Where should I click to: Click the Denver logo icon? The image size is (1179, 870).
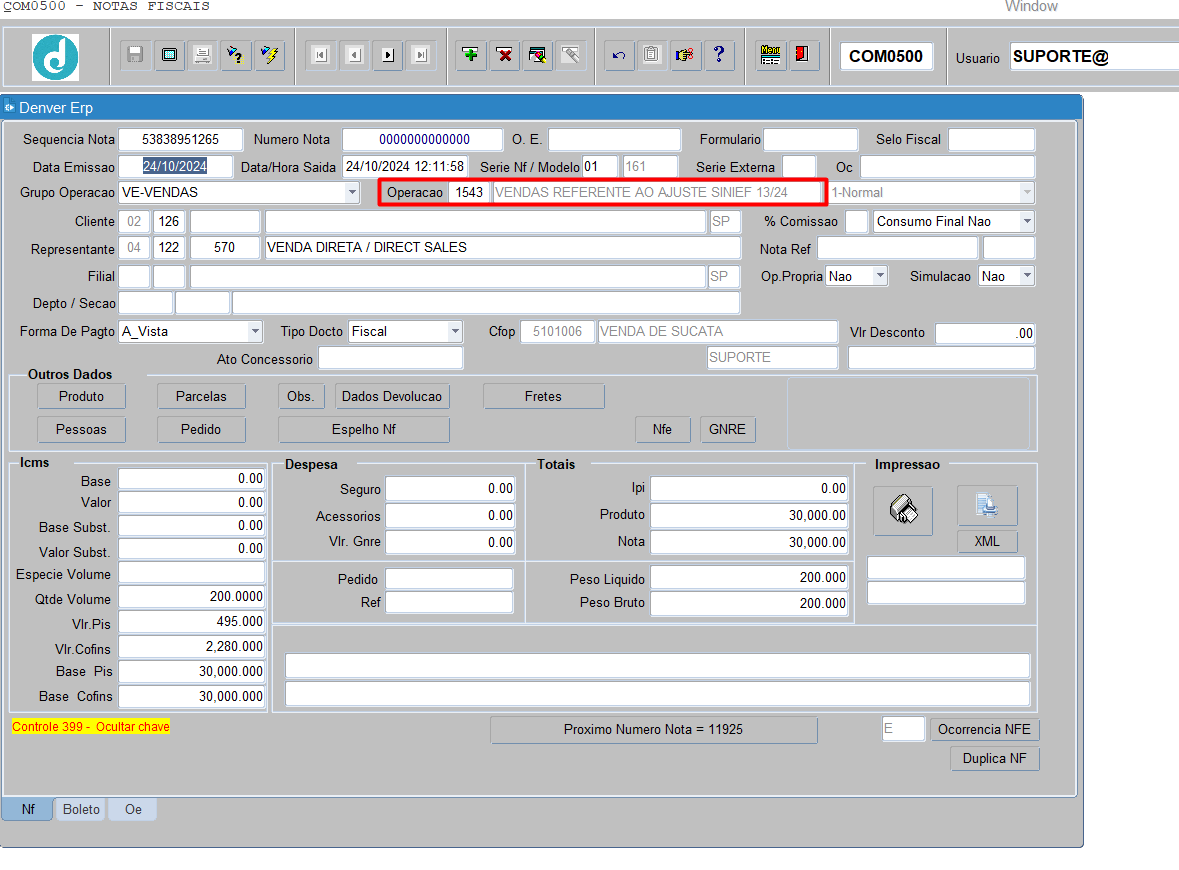tap(55, 57)
